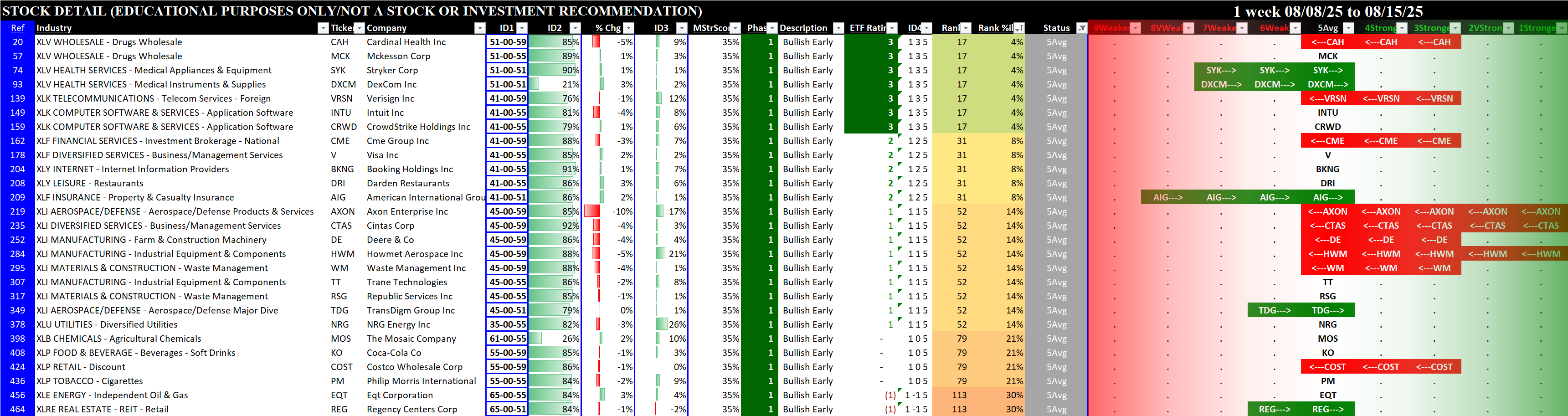Select the Industry column header label
Image resolution: width=1568 pixels, height=416 pixels.
54,28
